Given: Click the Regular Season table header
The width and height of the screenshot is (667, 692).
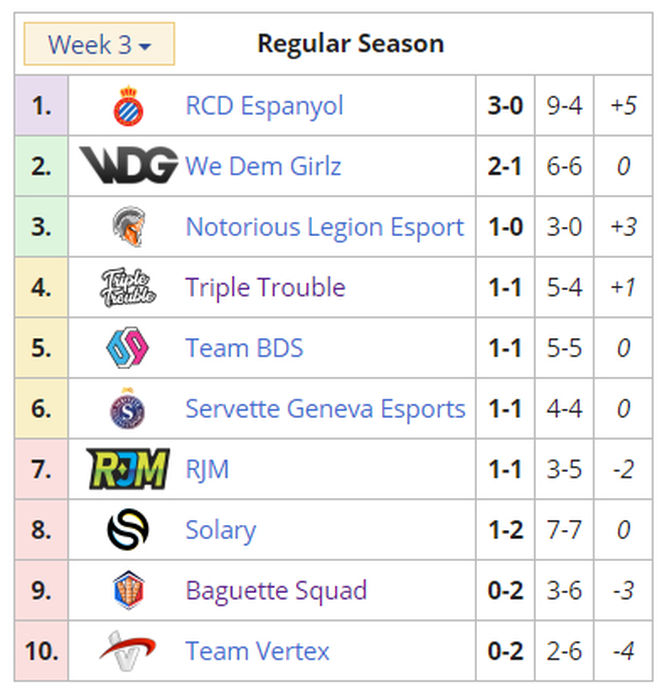Looking at the screenshot, I should click(x=350, y=44).
